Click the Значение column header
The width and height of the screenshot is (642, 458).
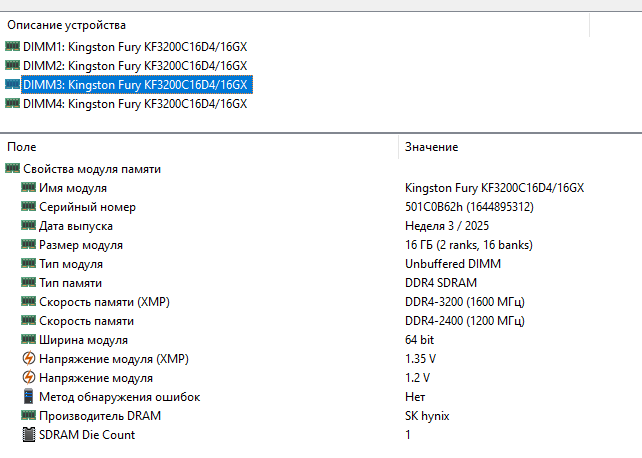pyautogui.click(x=431, y=147)
